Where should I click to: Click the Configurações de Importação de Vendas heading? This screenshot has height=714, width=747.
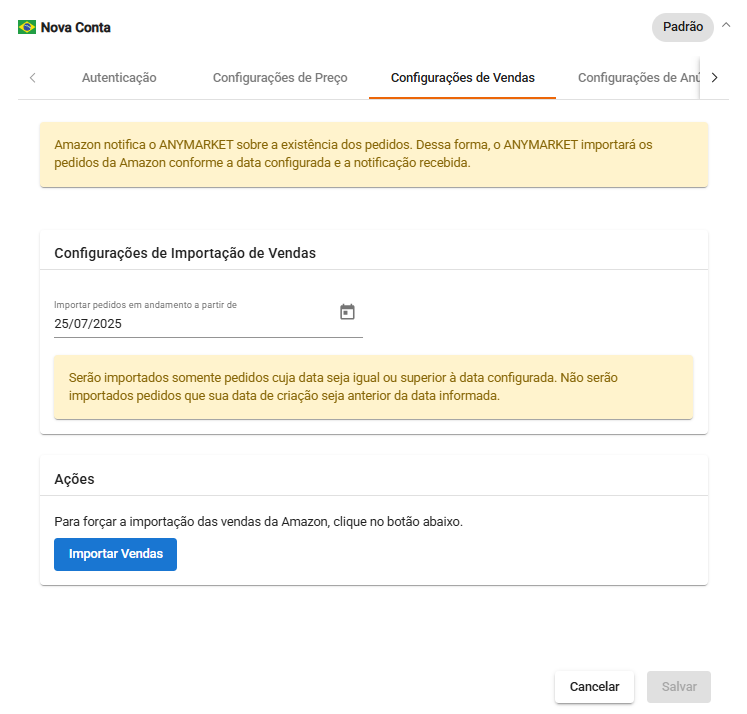tap(185, 253)
